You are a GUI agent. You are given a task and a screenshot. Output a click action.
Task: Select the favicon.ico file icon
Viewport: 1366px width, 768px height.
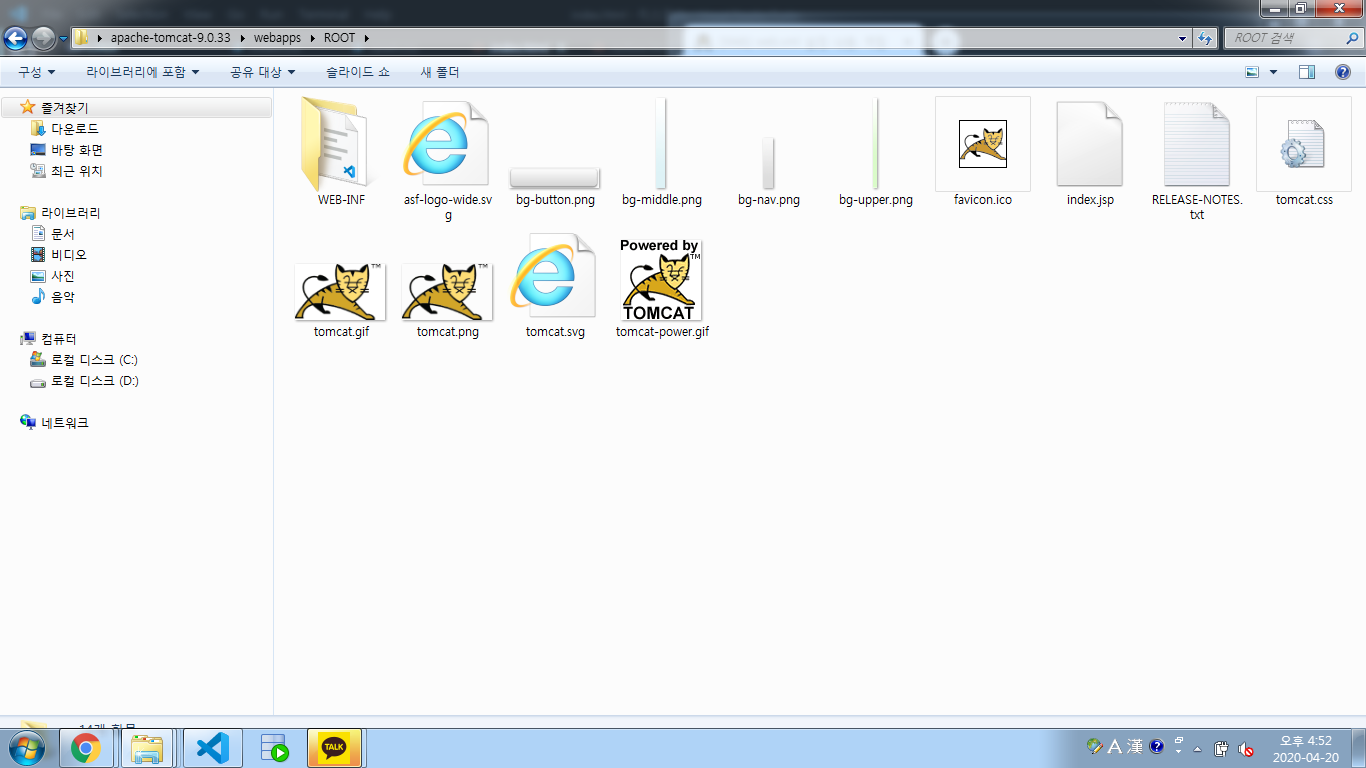(x=983, y=144)
